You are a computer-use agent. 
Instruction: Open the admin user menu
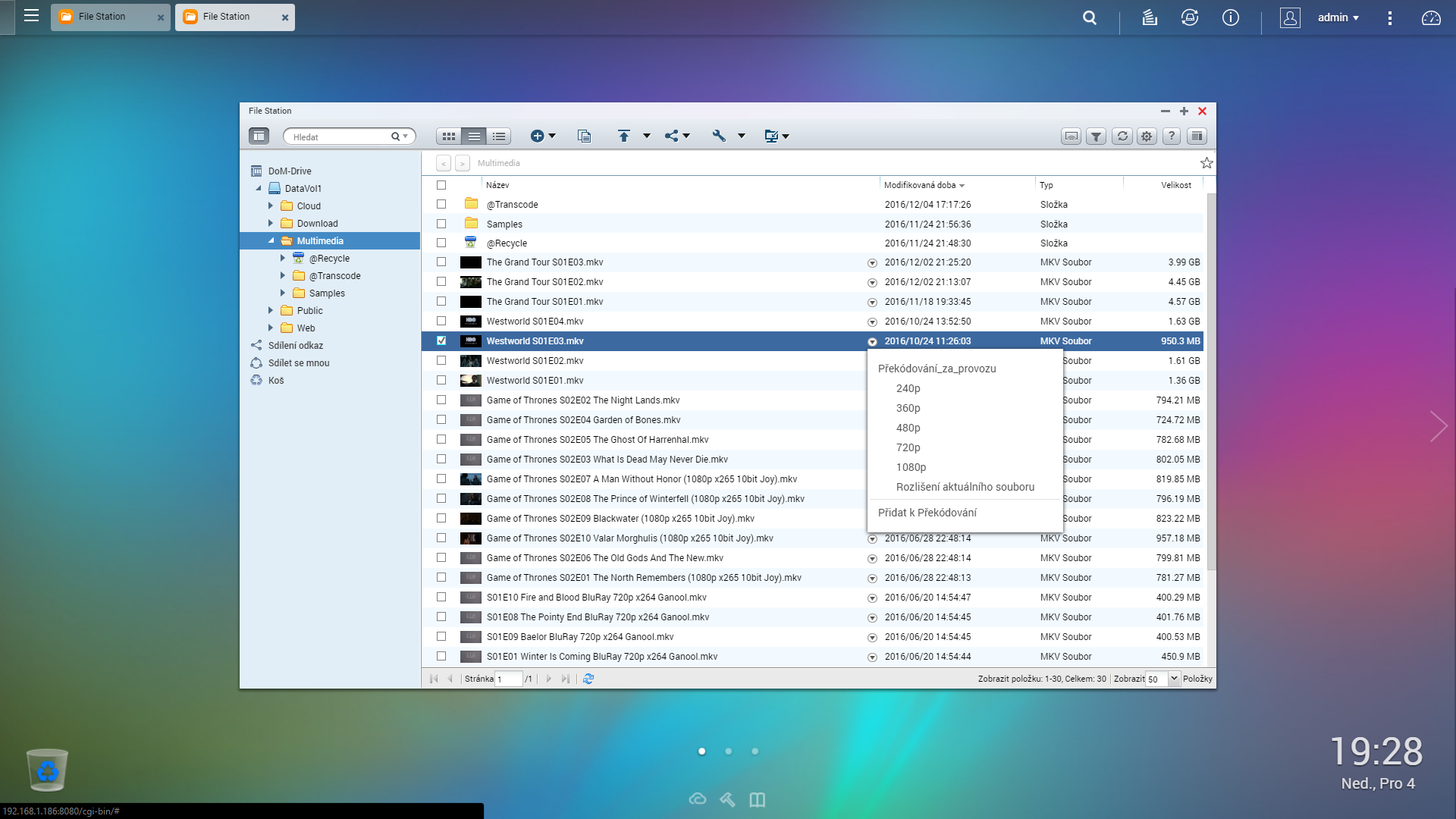(x=1338, y=17)
